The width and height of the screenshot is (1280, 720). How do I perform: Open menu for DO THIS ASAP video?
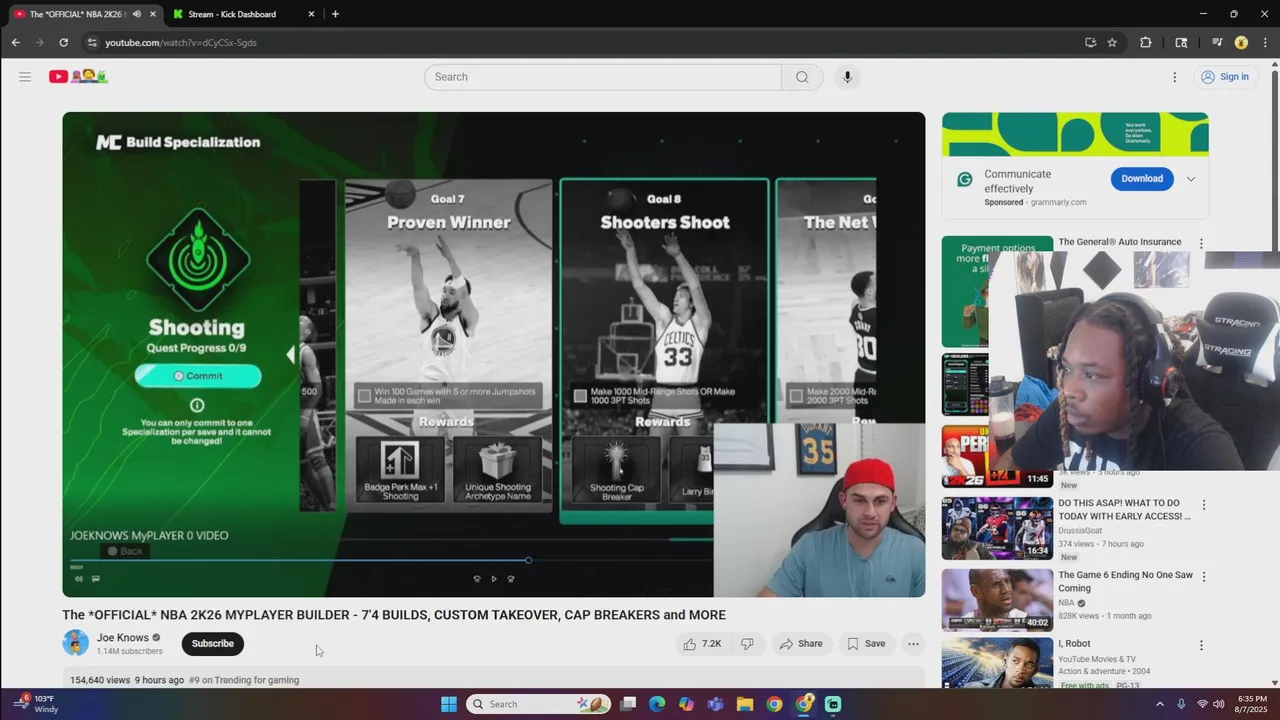point(1204,505)
